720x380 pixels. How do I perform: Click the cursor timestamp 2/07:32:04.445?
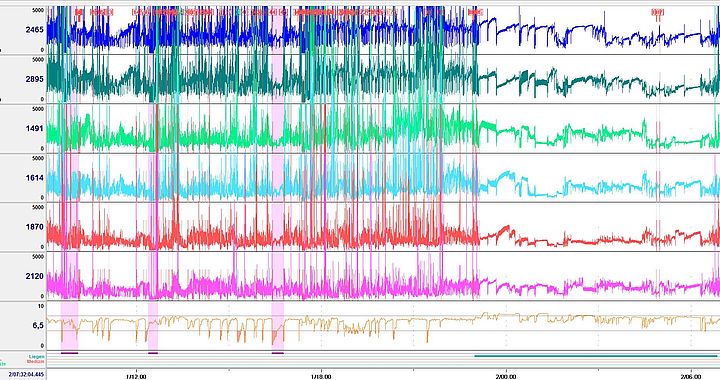(x=26, y=375)
